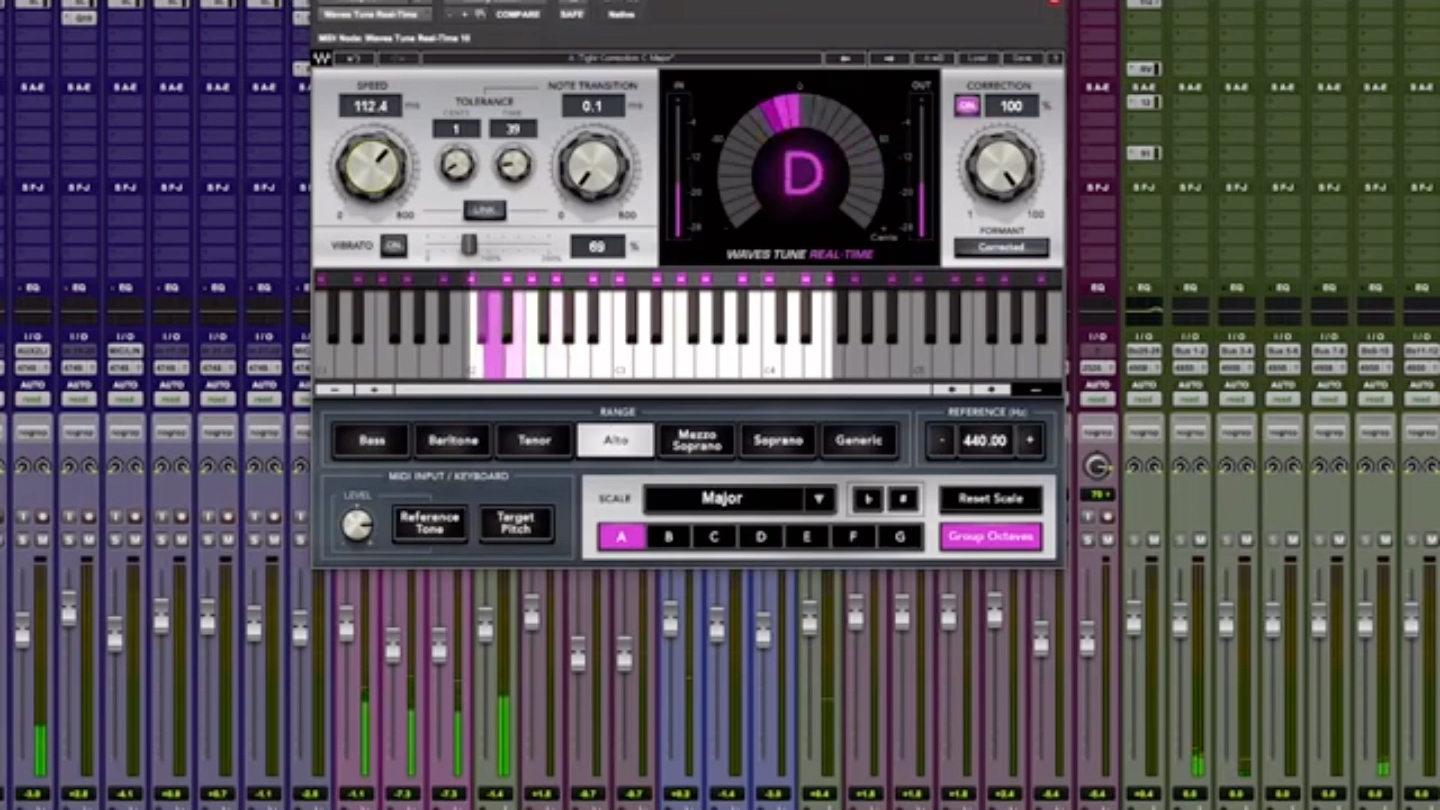Image resolution: width=1440 pixels, height=810 pixels.
Task: Click the Reference Tone button
Action: point(429,523)
